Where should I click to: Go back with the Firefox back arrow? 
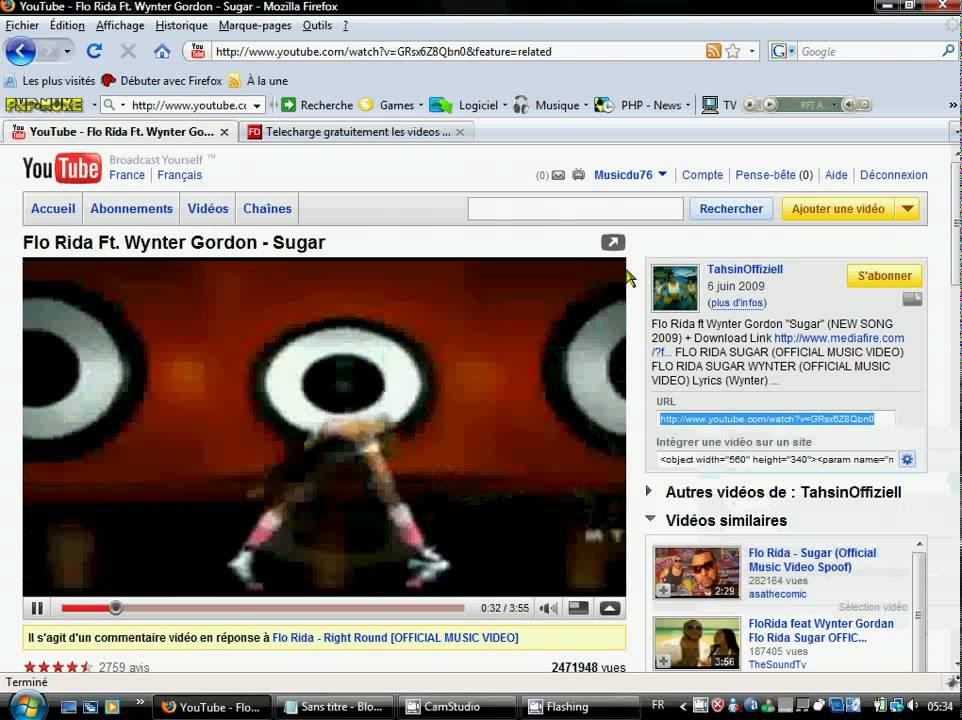click(20, 51)
